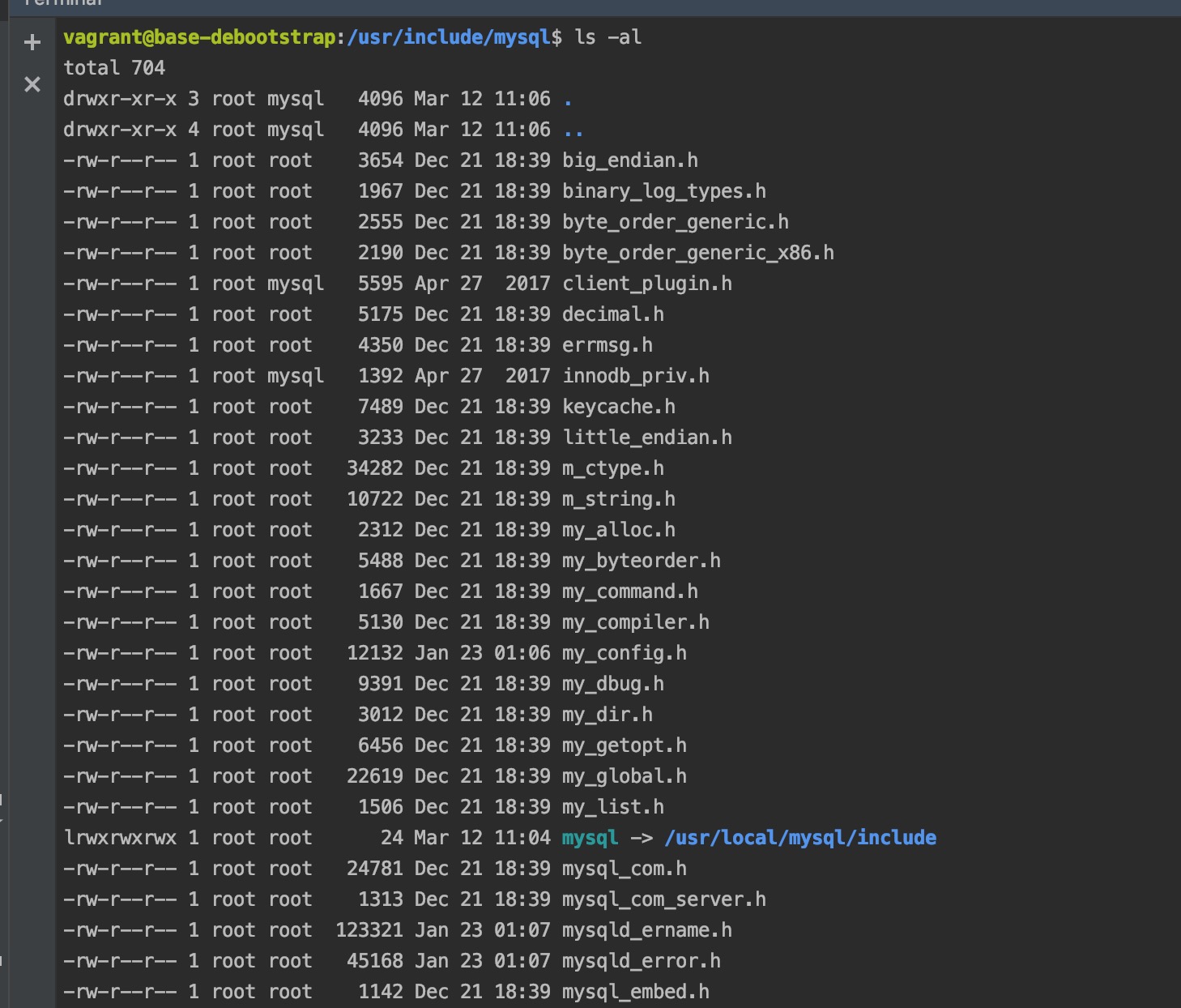This screenshot has height=1008, width=1181.
Task: Click the path /usr/include/mysql in prompt
Action: tap(449, 37)
